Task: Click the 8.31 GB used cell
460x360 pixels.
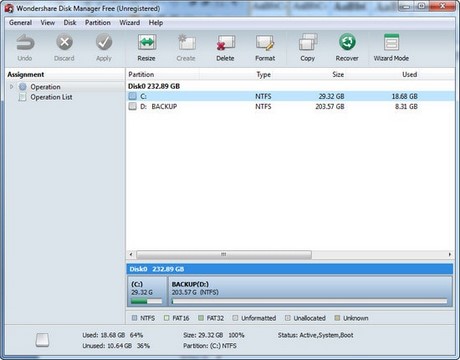Action: coord(406,107)
